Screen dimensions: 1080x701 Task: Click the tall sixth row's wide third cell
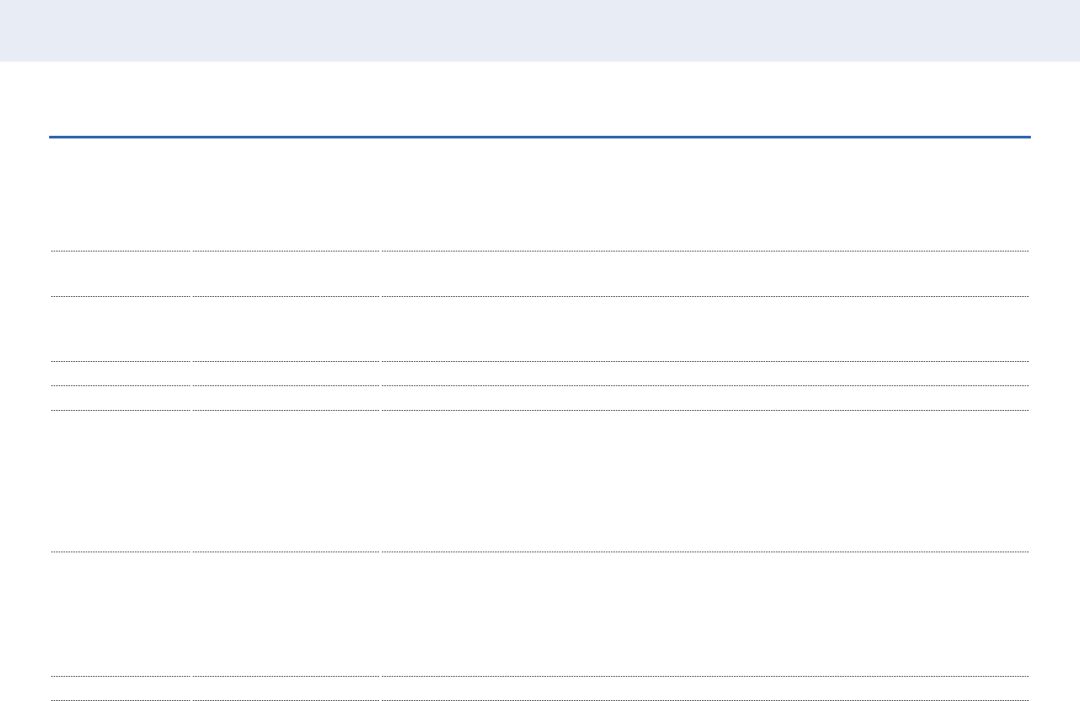[x=705, y=481]
